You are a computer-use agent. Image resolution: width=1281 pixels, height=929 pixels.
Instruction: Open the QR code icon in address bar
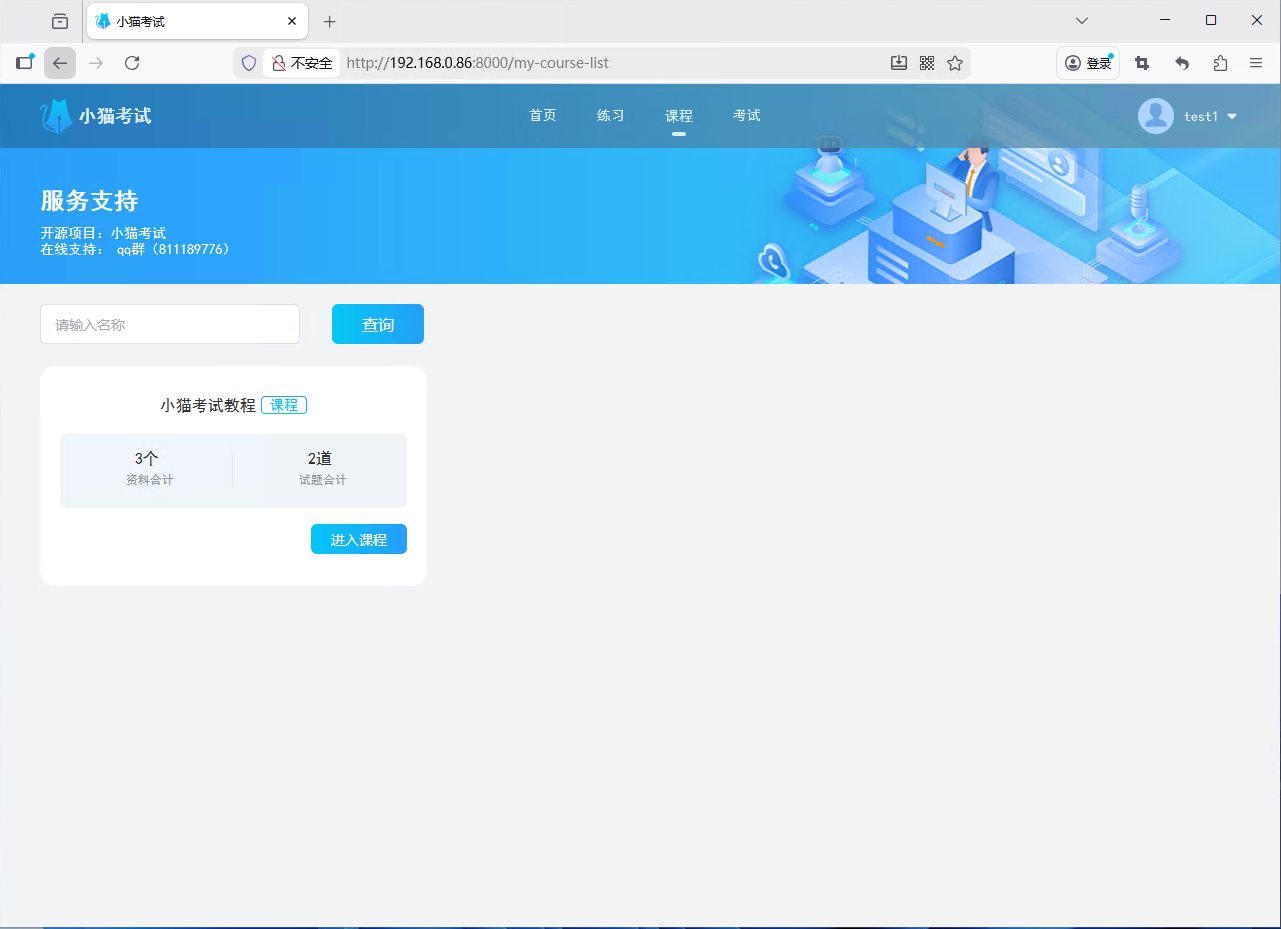[x=927, y=63]
